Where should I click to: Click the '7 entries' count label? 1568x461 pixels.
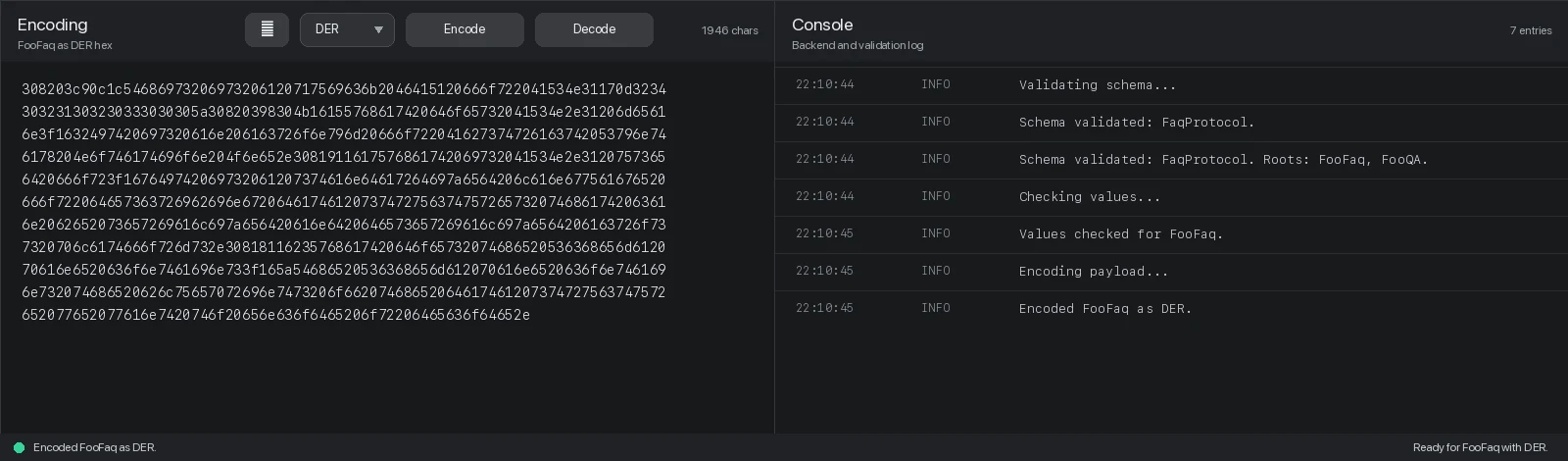coord(1531,30)
